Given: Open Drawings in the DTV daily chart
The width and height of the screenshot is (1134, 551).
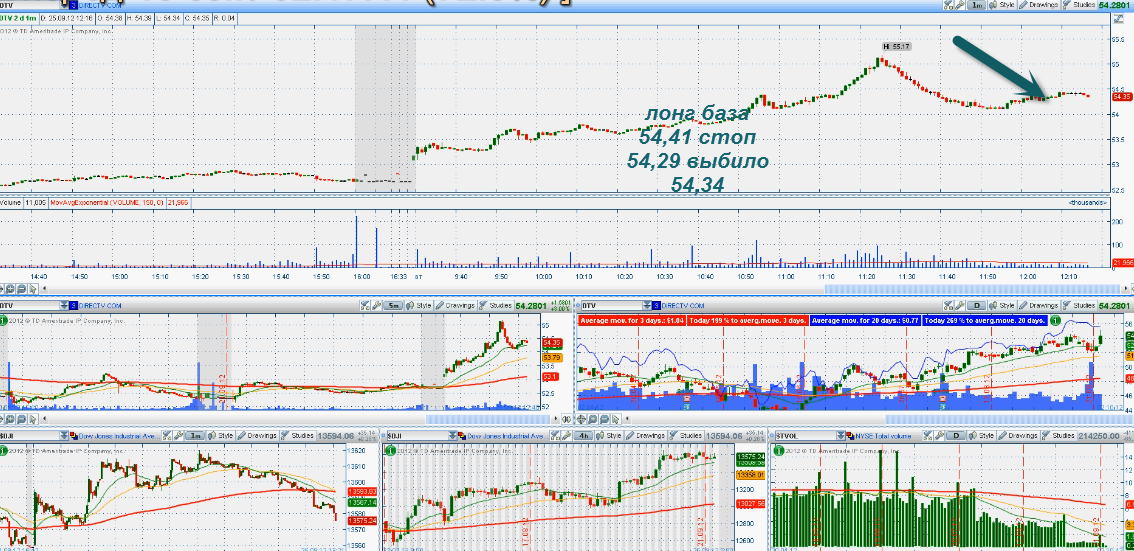Looking at the screenshot, I should click(x=1038, y=305).
